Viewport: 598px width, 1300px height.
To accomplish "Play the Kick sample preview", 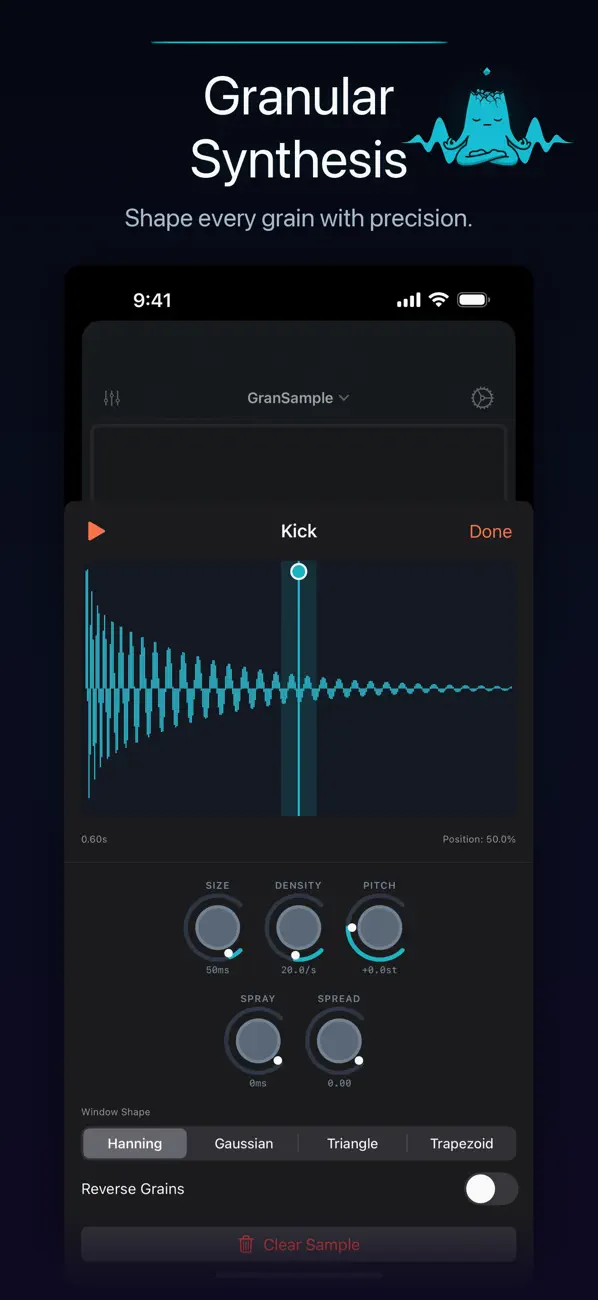I will tap(96, 531).
